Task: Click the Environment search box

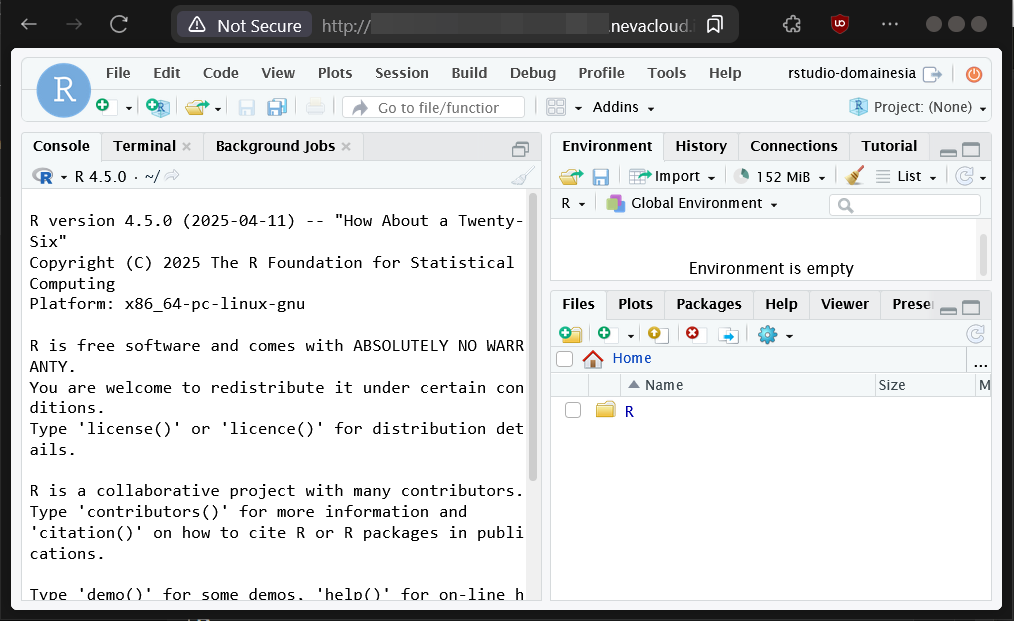Action: tap(905, 205)
